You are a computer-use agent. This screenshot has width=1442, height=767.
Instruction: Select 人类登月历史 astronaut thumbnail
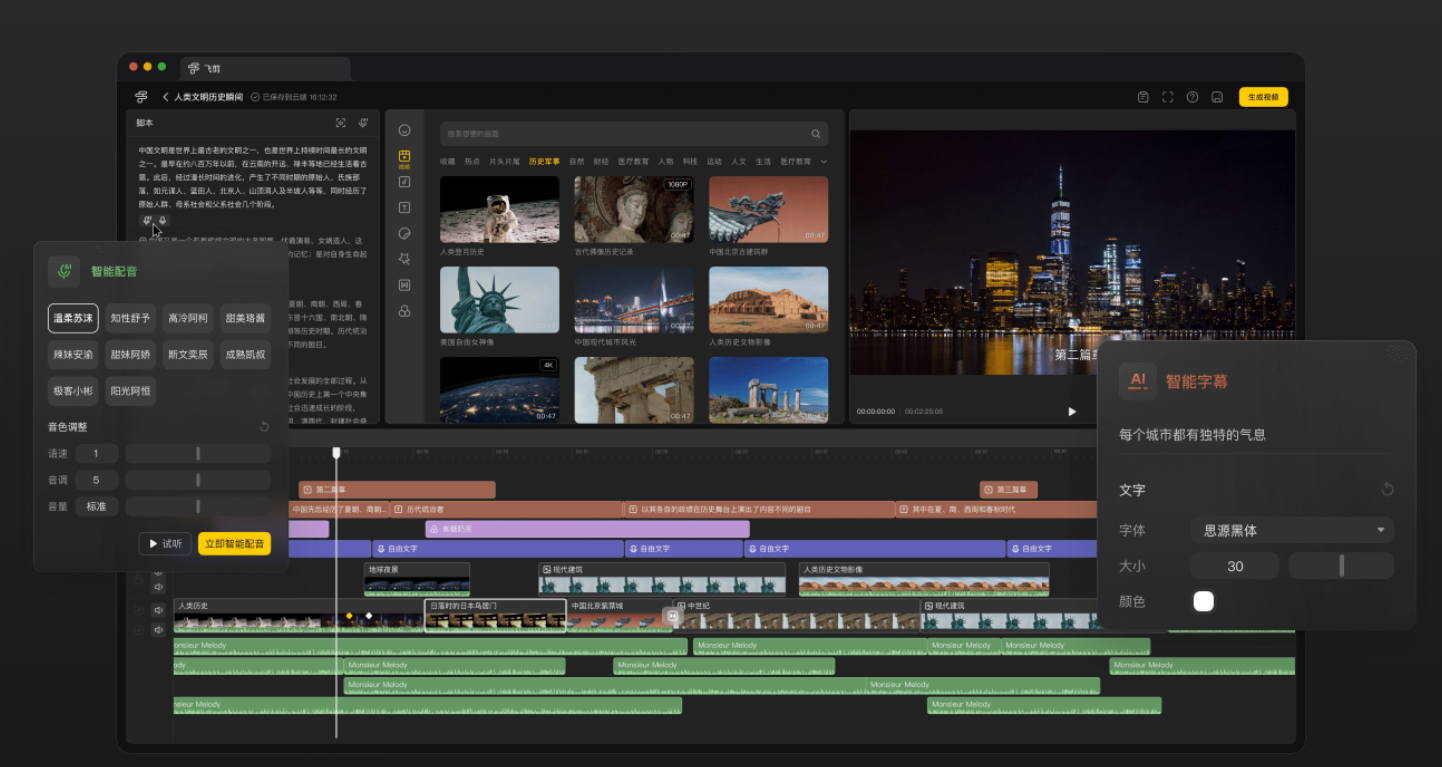499,210
